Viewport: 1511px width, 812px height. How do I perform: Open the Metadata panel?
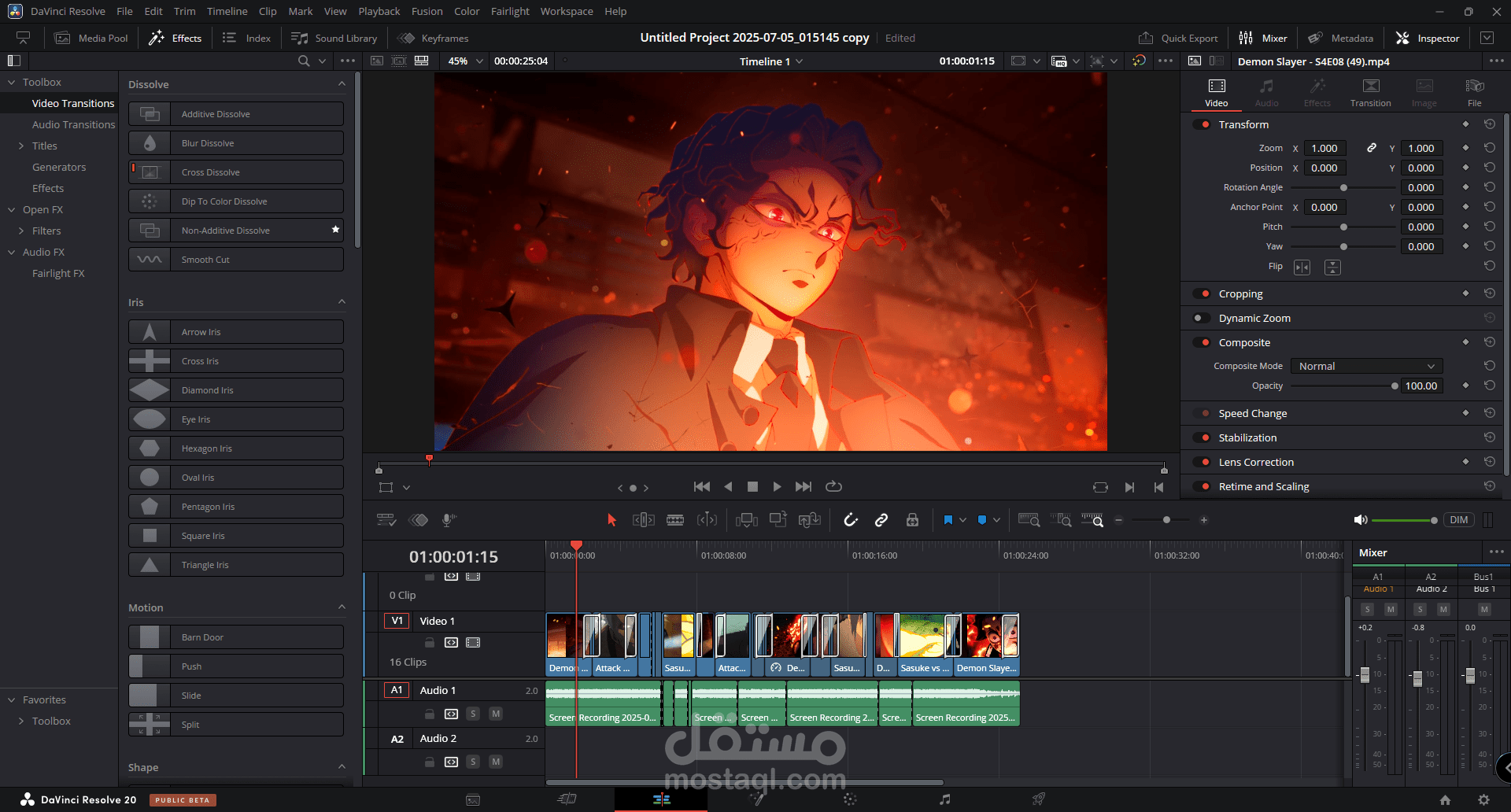coord(1341,38)
